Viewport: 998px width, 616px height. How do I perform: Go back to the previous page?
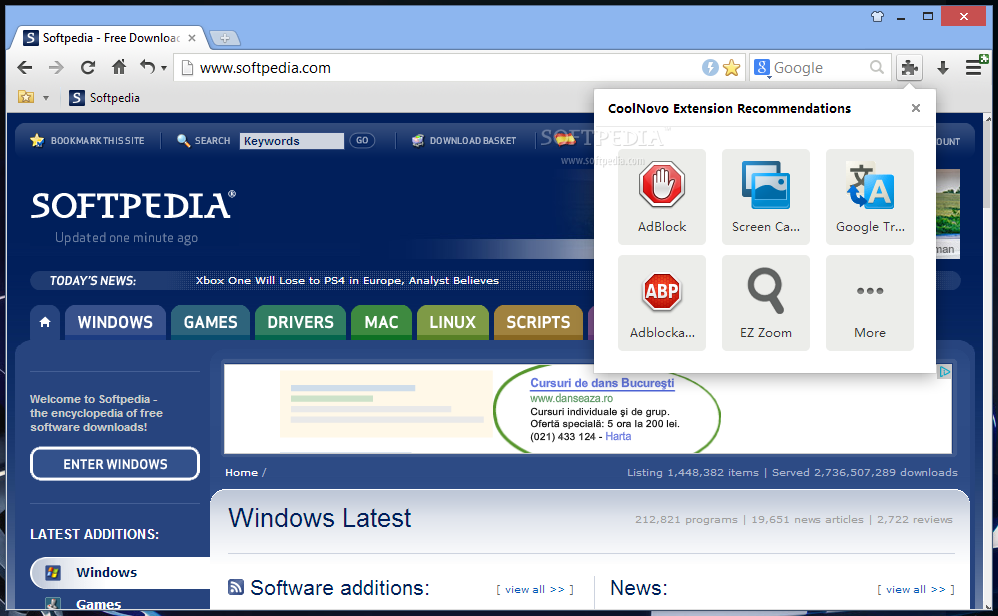[x=25, y=67]
